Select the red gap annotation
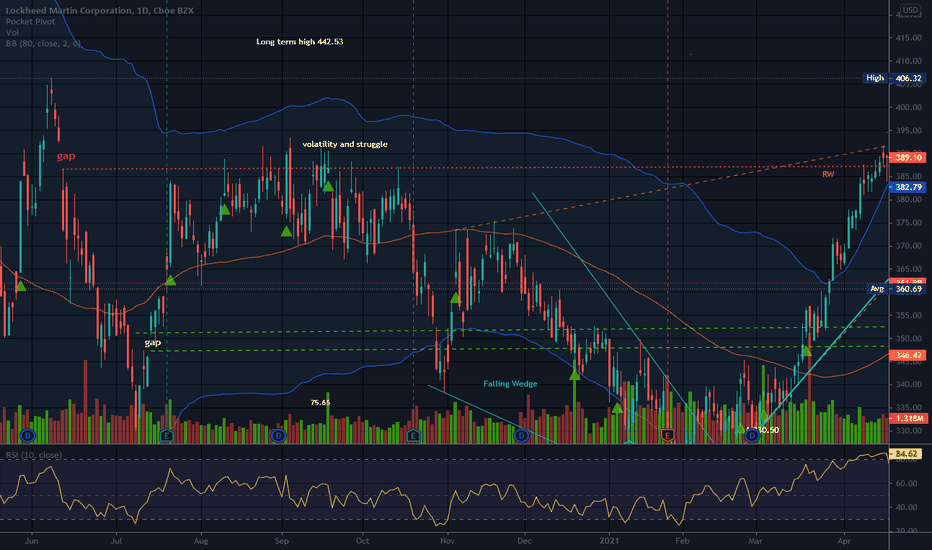 pyautogui.click(x=66, y=156)
